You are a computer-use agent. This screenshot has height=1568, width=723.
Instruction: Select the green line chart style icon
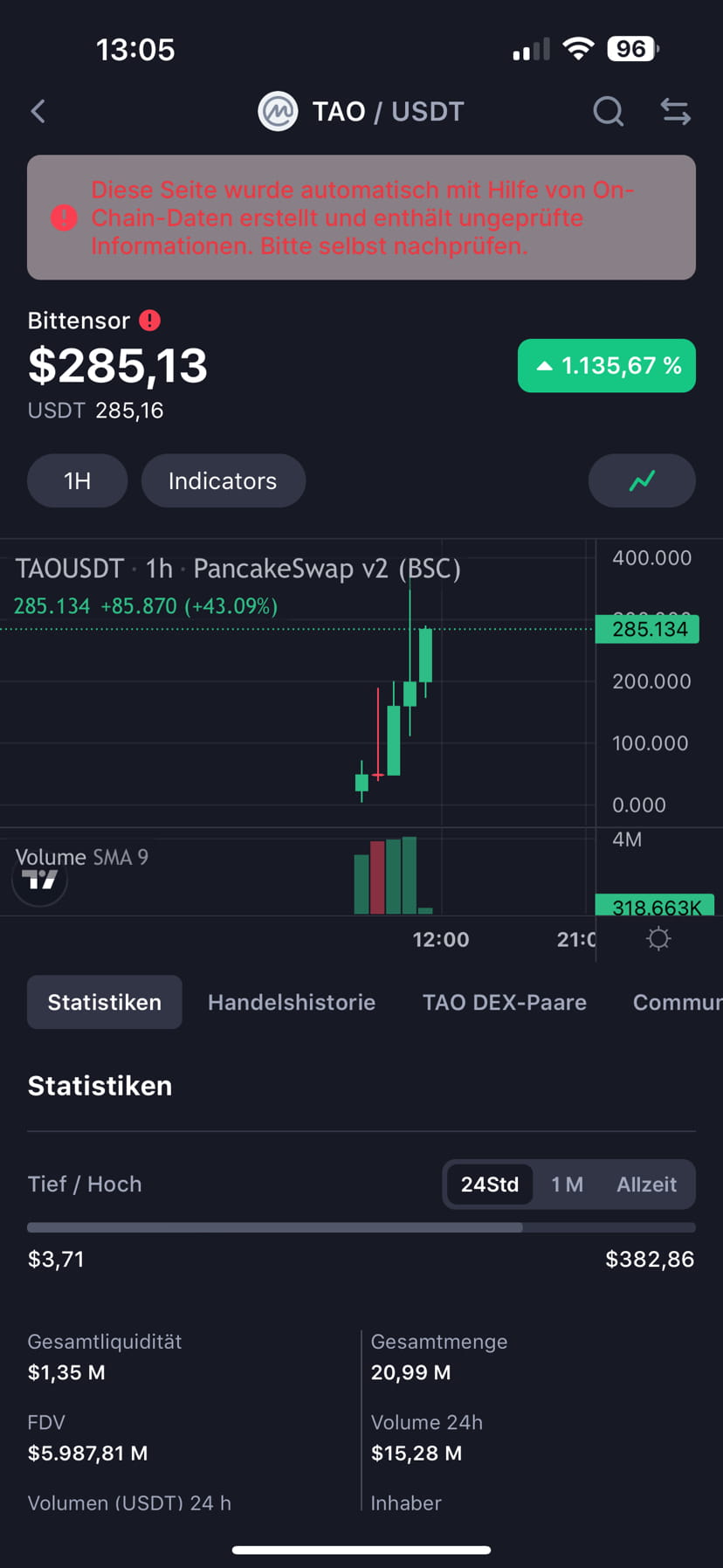pos(642,480)
